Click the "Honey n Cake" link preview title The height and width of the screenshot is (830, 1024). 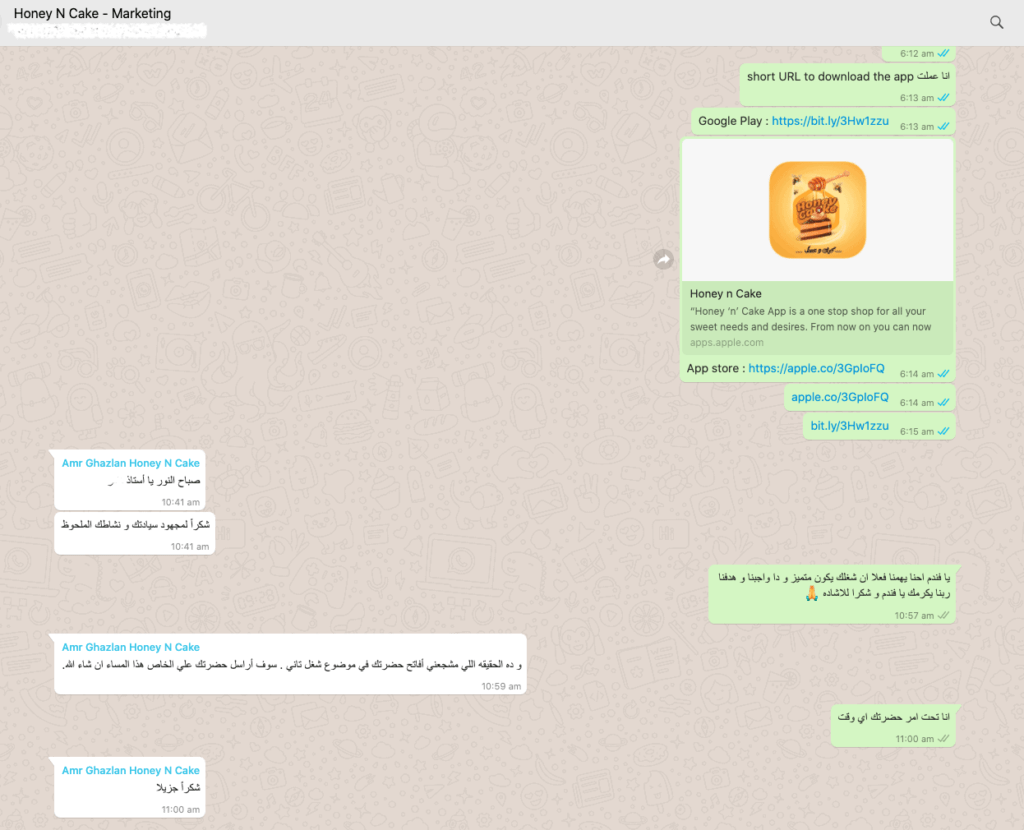coord(726,294)
